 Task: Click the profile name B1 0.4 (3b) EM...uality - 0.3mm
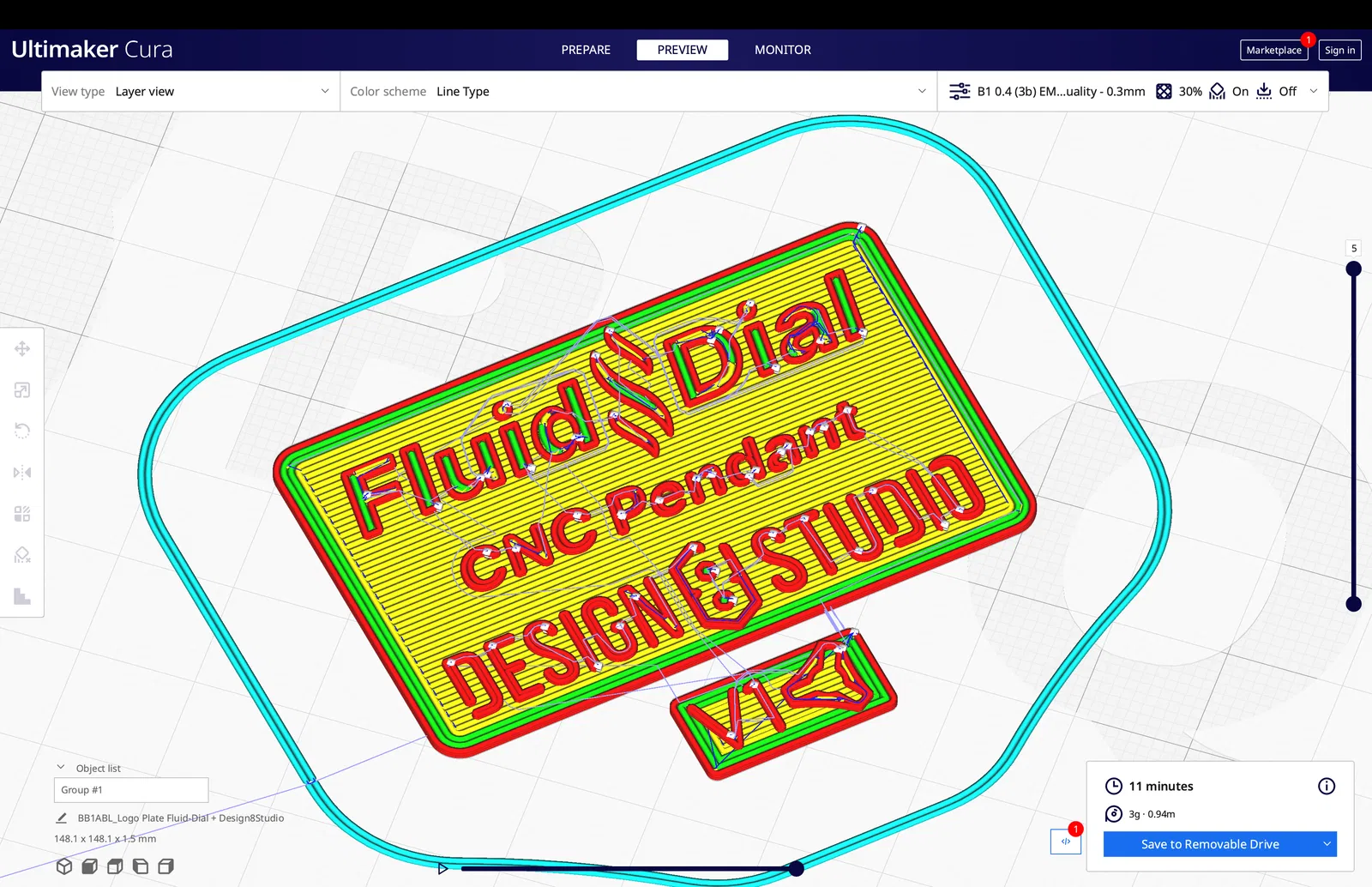coord(1061,91)
